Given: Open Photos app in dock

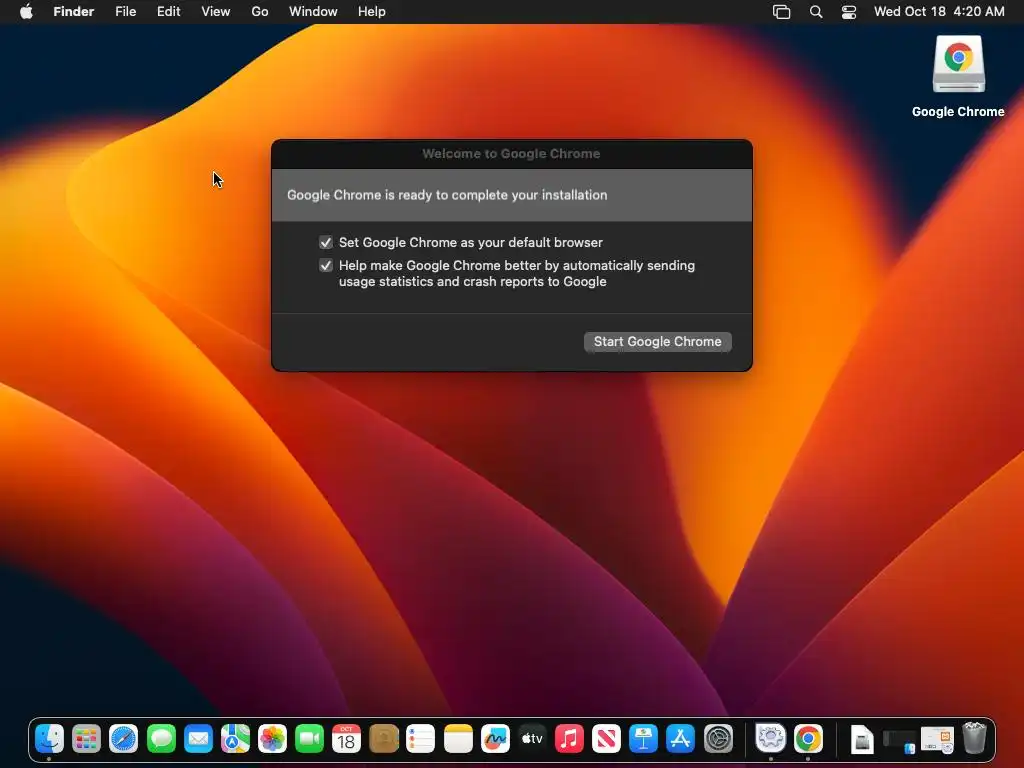Looking at the screenshot, I should (x=272, y=739).
